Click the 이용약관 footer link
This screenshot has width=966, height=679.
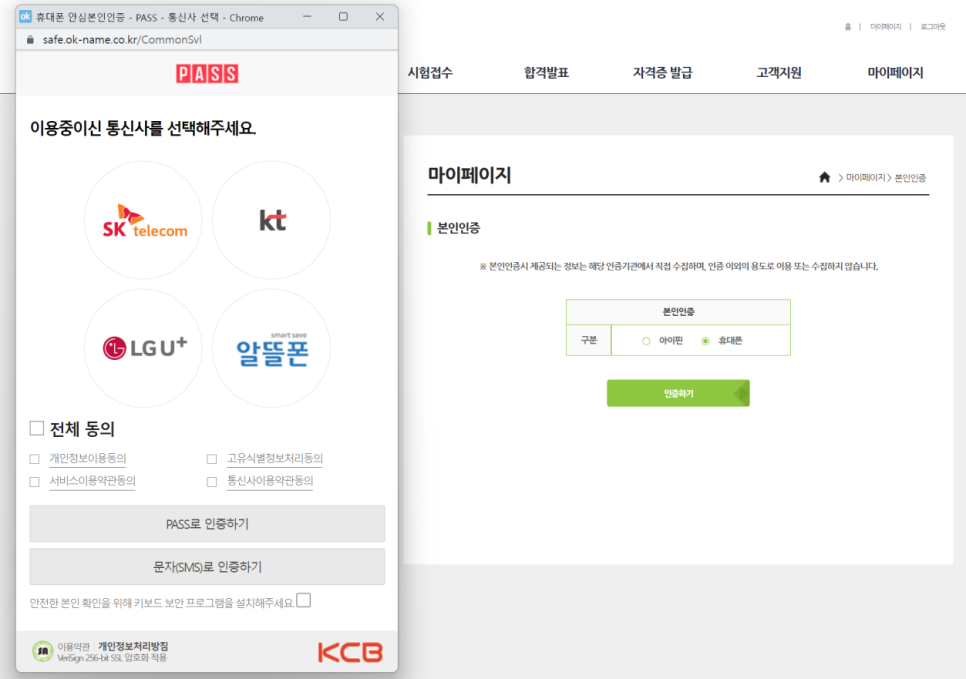point(73,646)
